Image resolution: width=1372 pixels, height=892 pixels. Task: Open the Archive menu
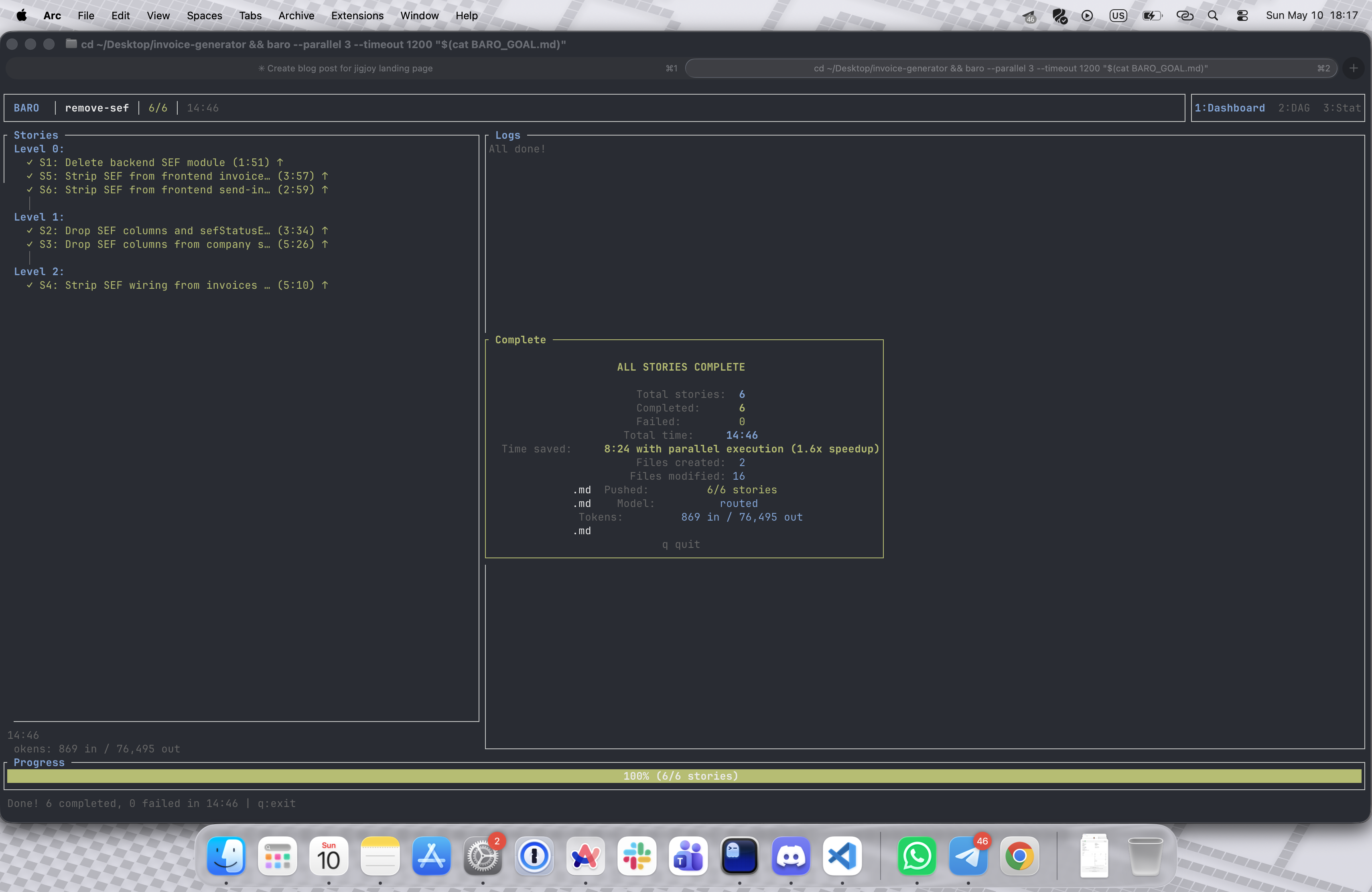[296, 16]
